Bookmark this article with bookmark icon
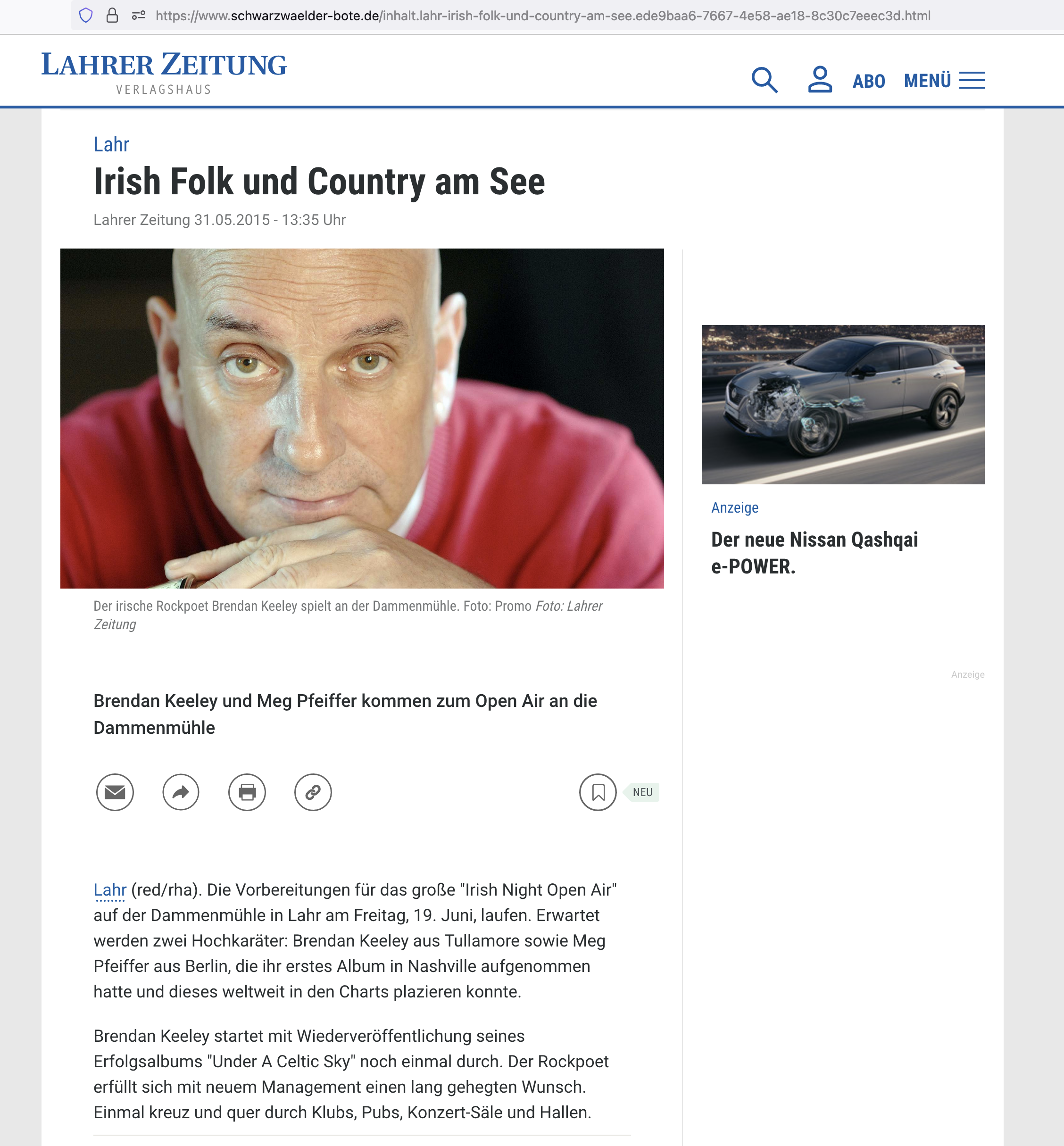 tap(598, 792)
